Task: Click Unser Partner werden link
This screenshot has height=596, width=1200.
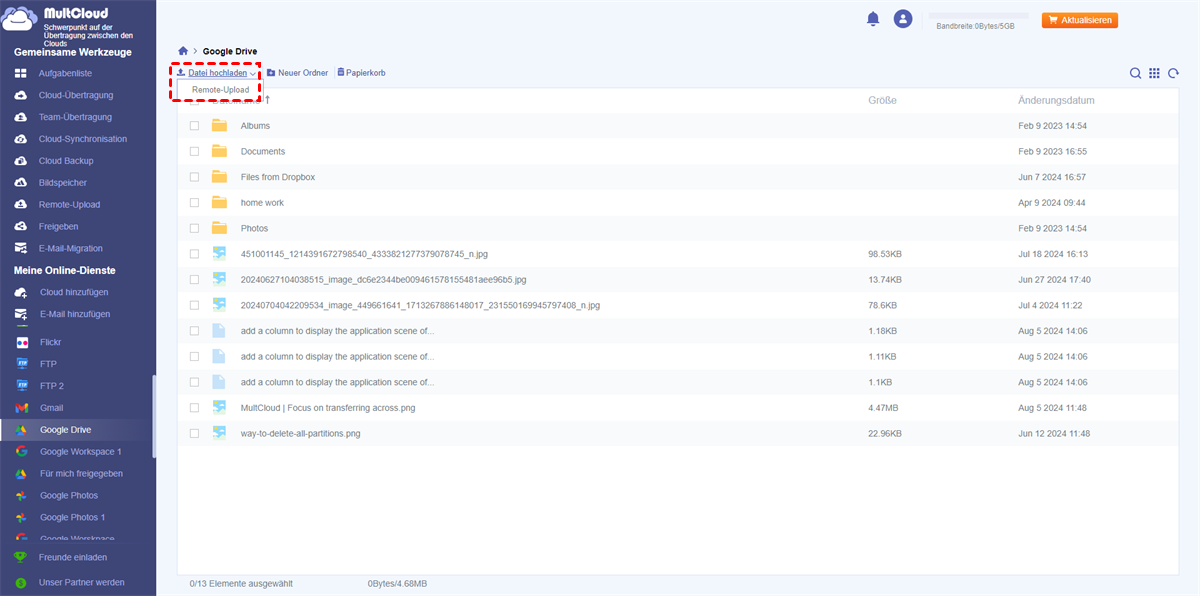Action: coord(82,582)
